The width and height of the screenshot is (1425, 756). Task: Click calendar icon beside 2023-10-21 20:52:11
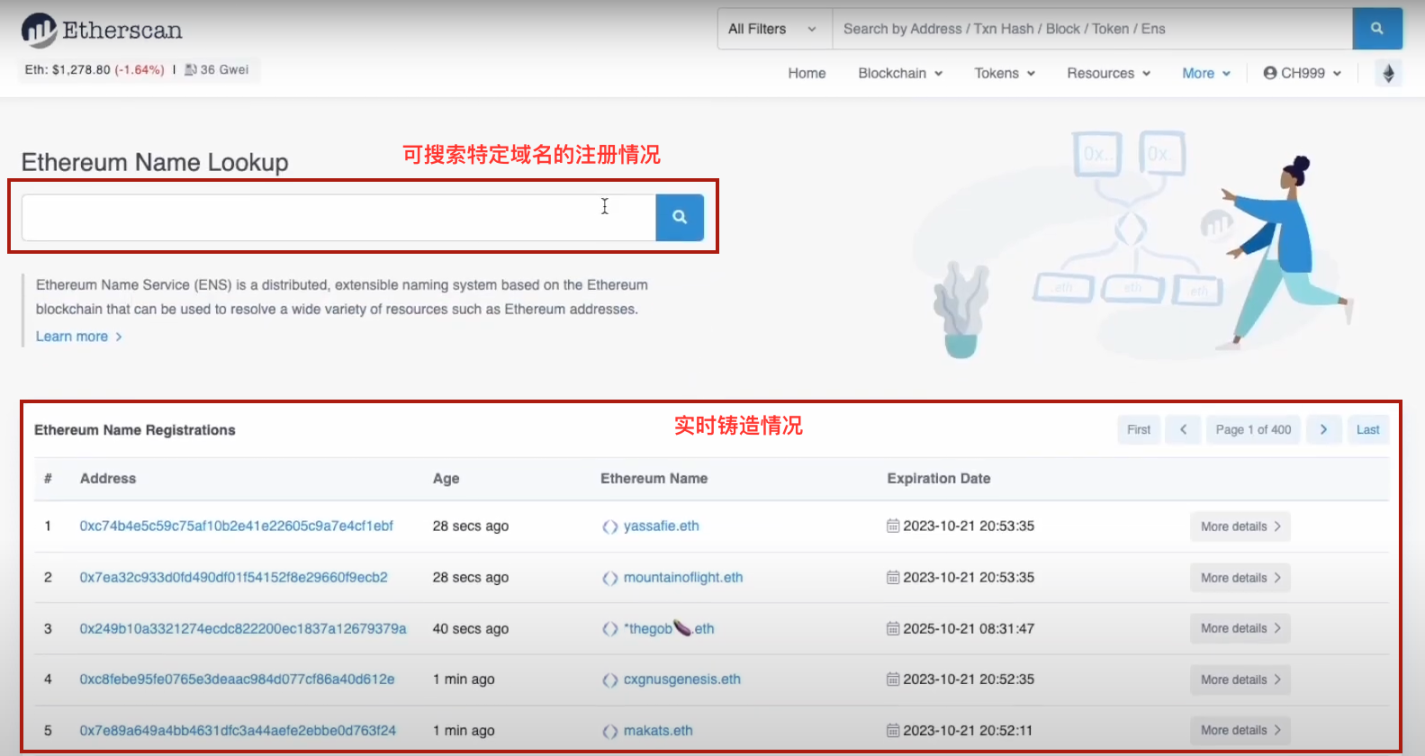893,730
